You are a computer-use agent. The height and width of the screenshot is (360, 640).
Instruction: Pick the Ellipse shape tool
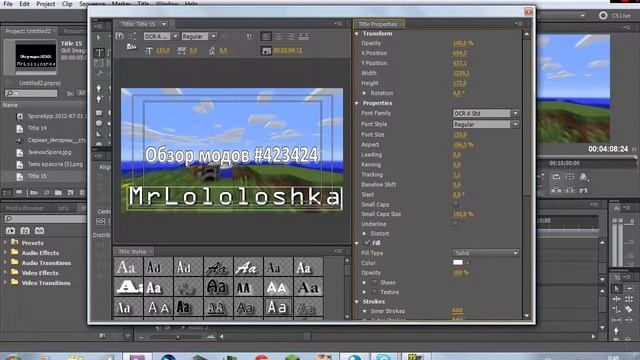pos(99,123)
